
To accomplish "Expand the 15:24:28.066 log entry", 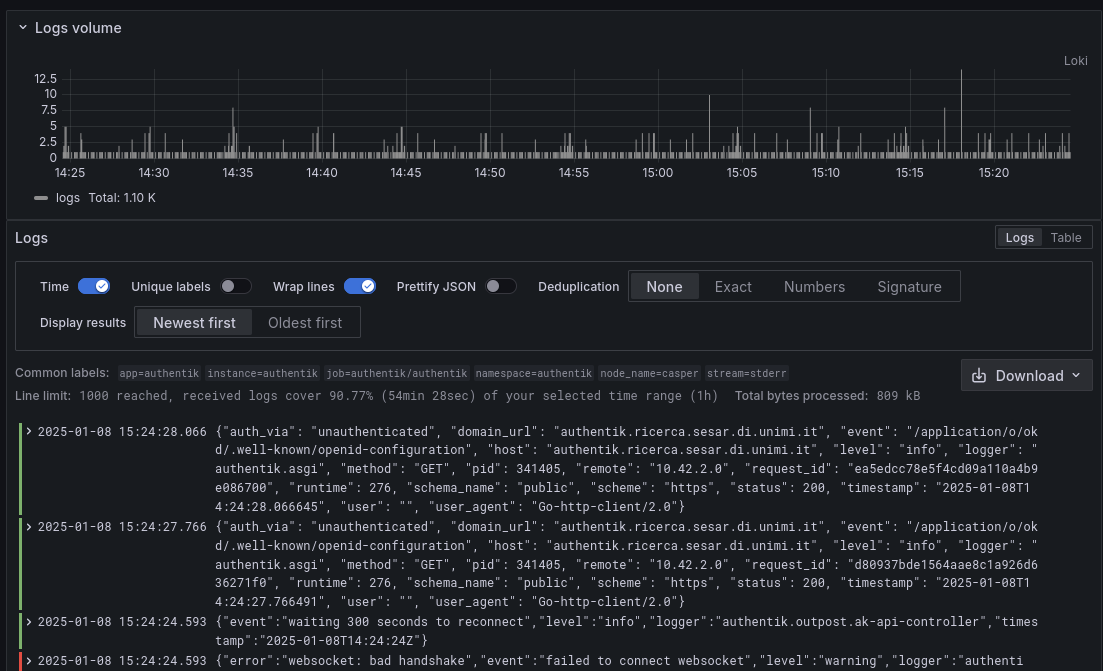I will pos(29,432).
